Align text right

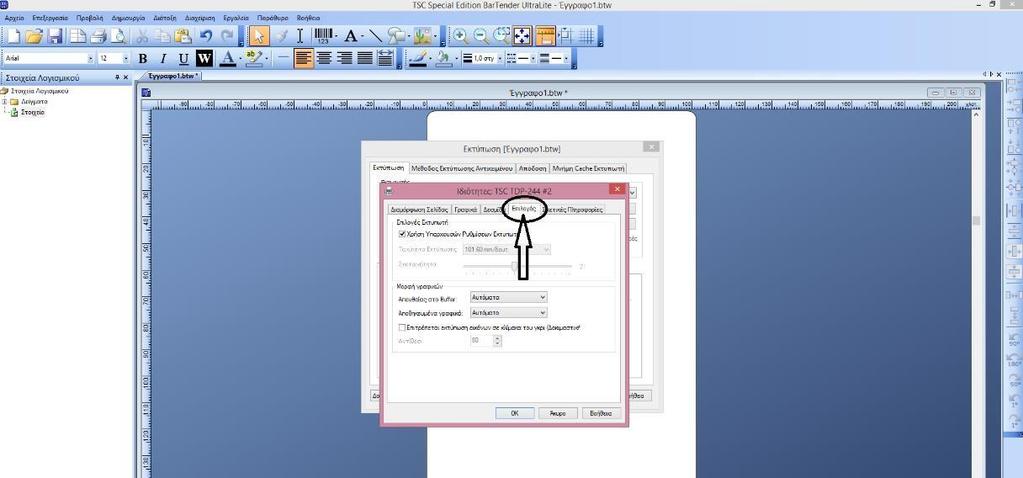[344, 59]
